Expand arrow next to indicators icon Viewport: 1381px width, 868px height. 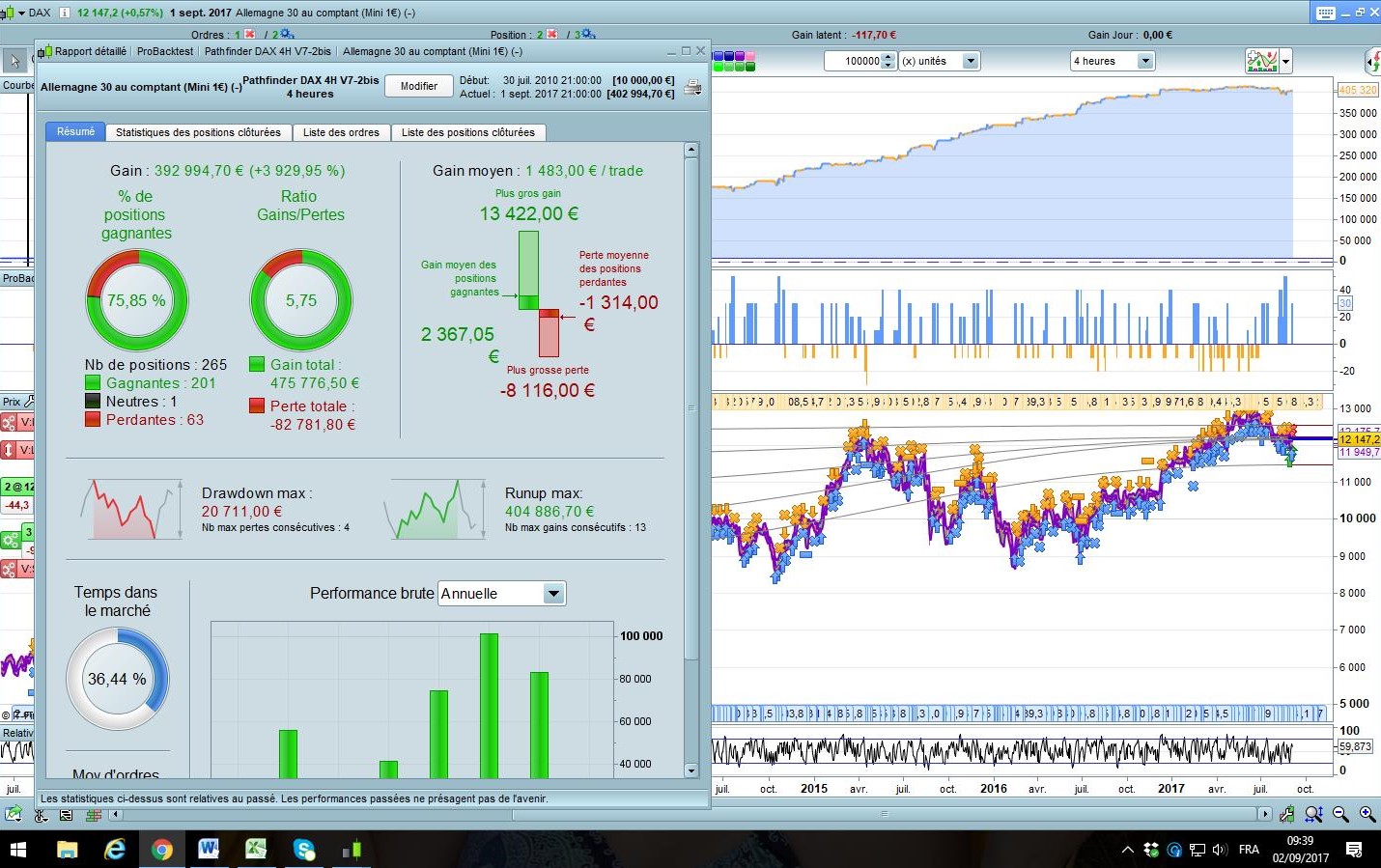(1285, 61)
